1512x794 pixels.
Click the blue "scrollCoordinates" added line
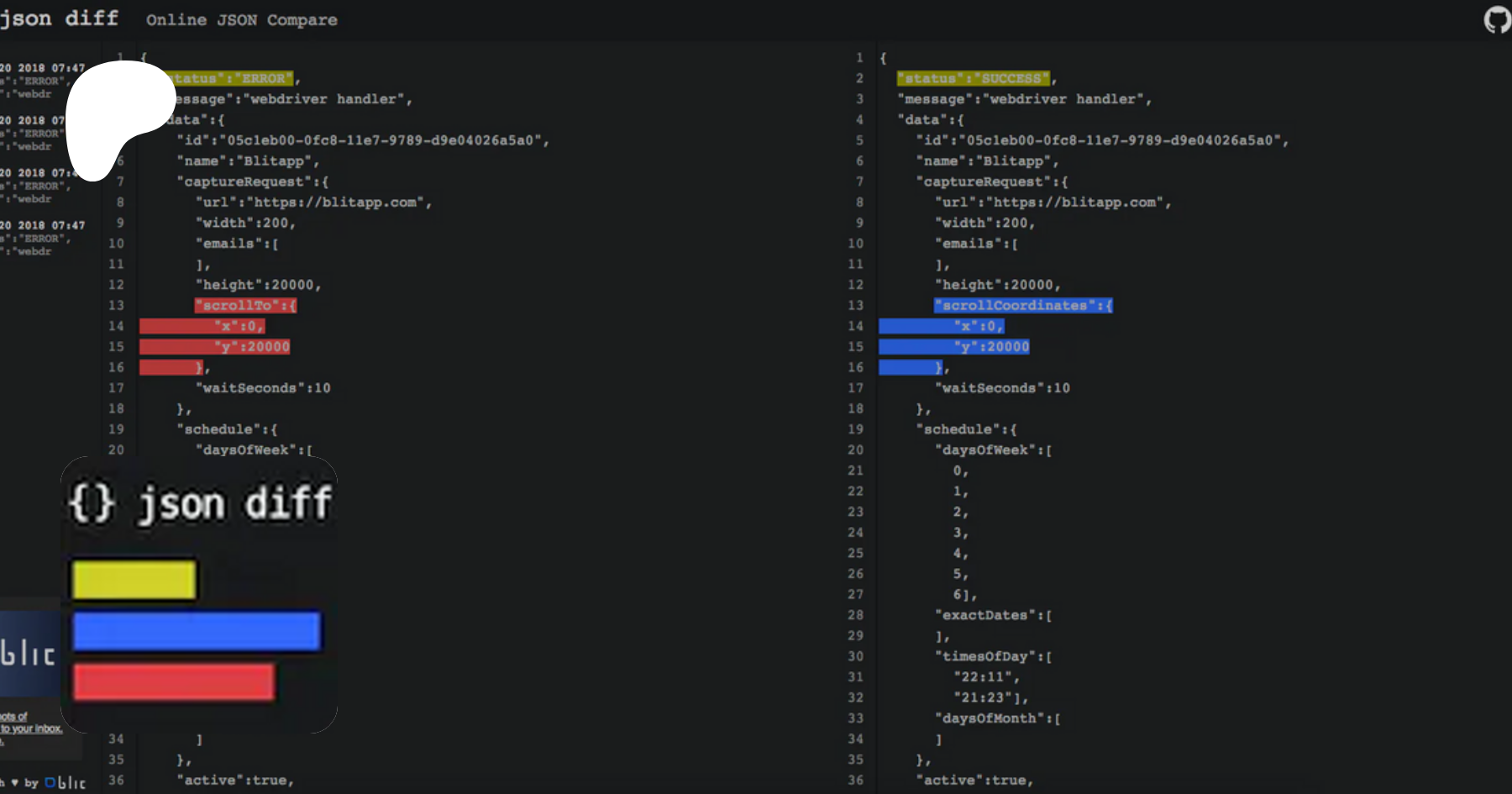pos(1023,305)
